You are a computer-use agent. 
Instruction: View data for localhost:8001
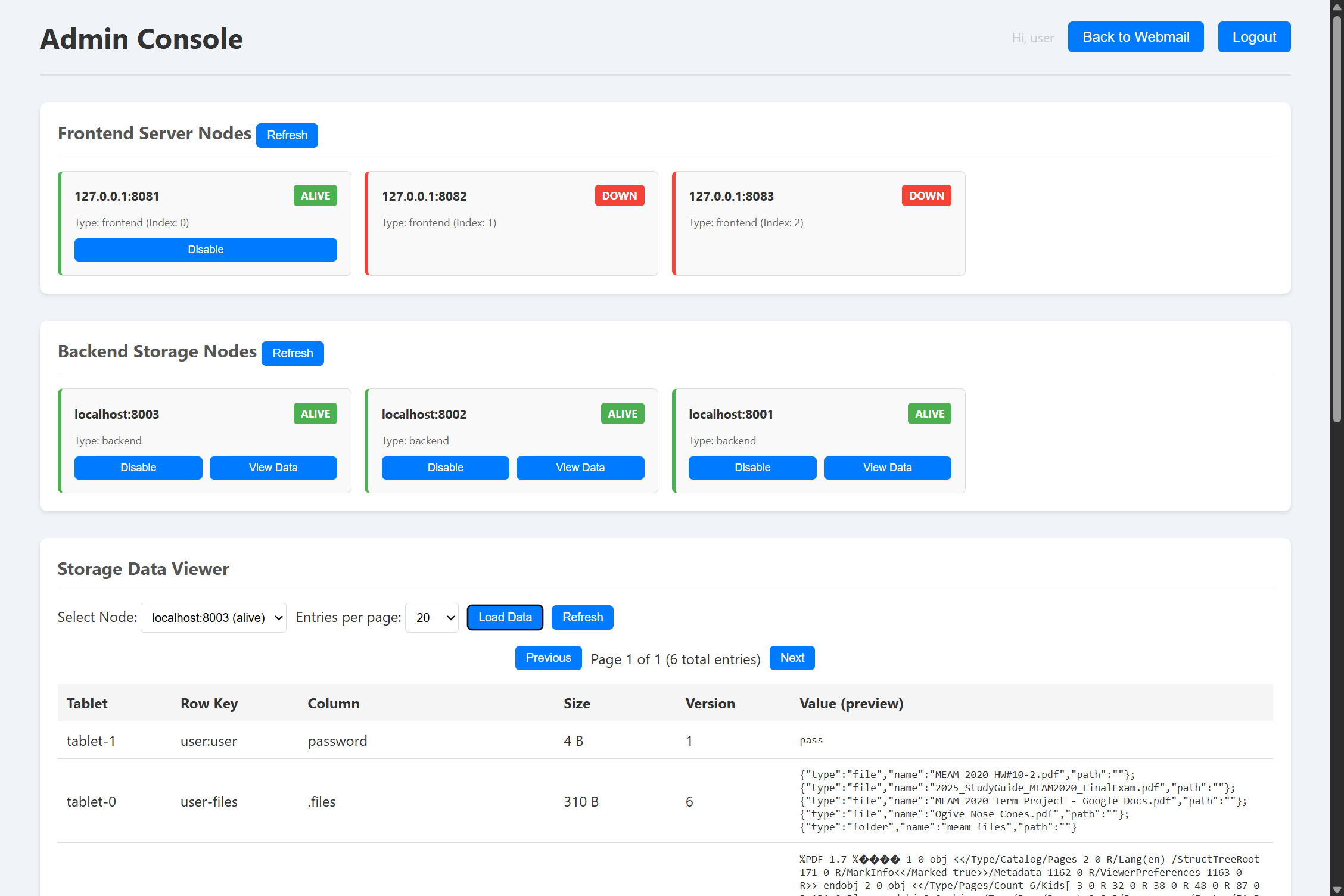tap(887, 468)
